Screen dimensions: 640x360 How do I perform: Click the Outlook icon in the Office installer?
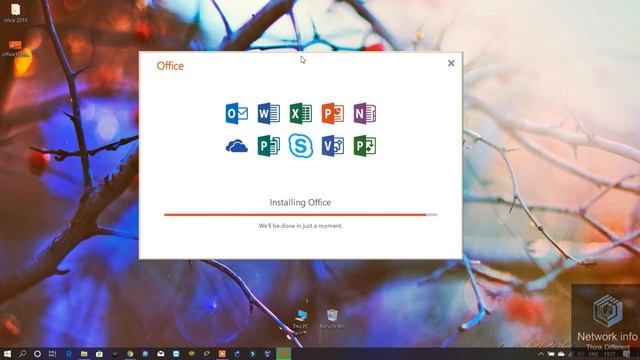pos(237,113)
